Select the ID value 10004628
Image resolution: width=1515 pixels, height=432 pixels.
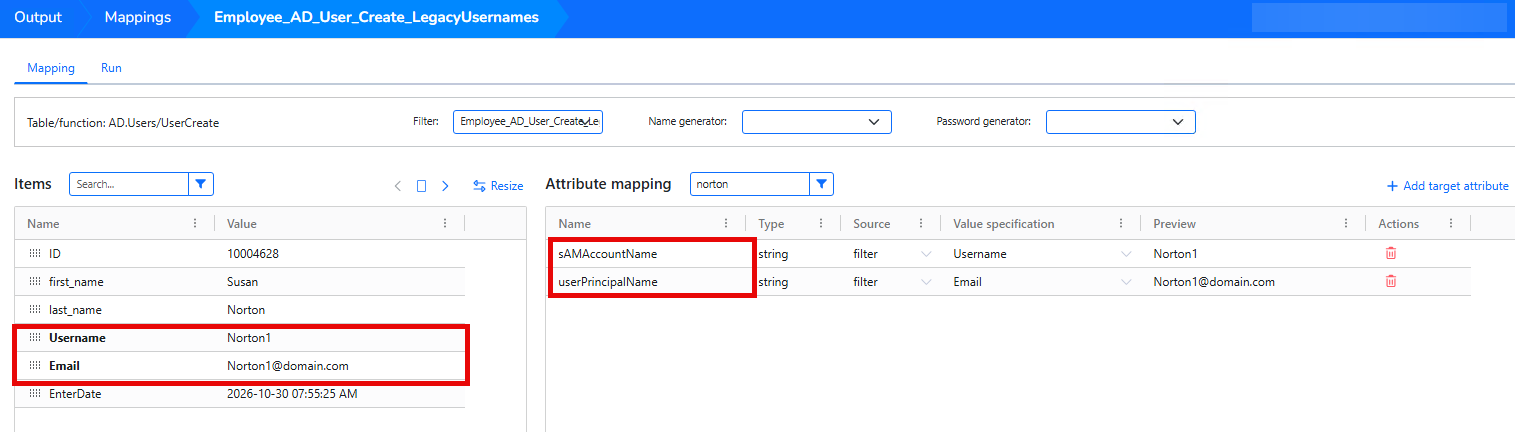(x=253, y=254)
